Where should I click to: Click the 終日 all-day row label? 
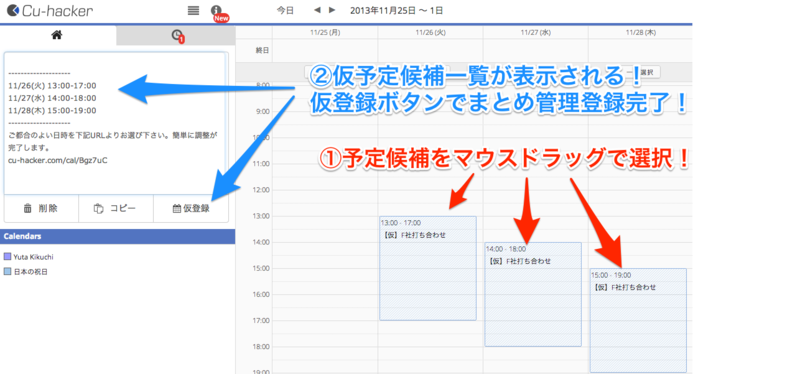pyautogui.click(x=262, y=51)
